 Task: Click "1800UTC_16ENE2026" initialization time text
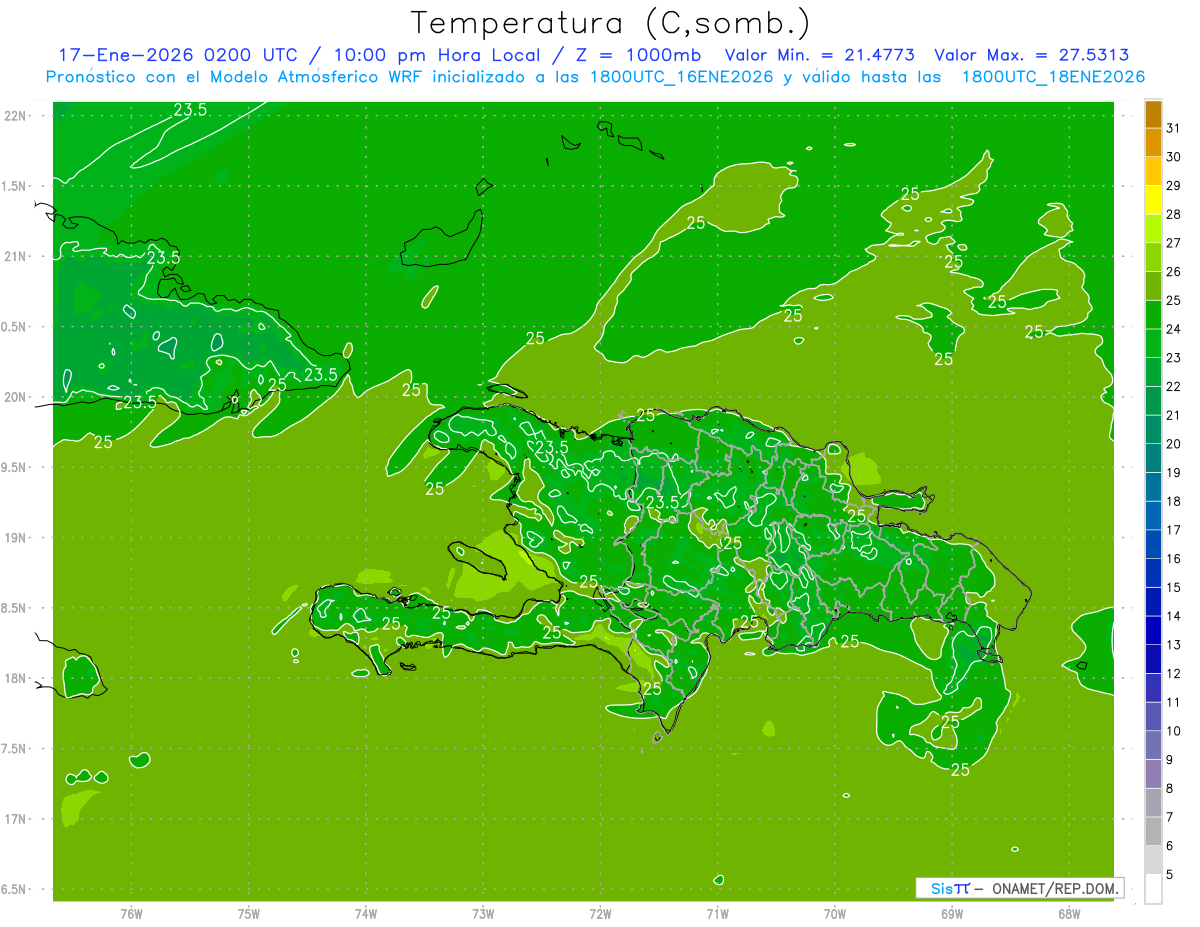tap(681, 77)
